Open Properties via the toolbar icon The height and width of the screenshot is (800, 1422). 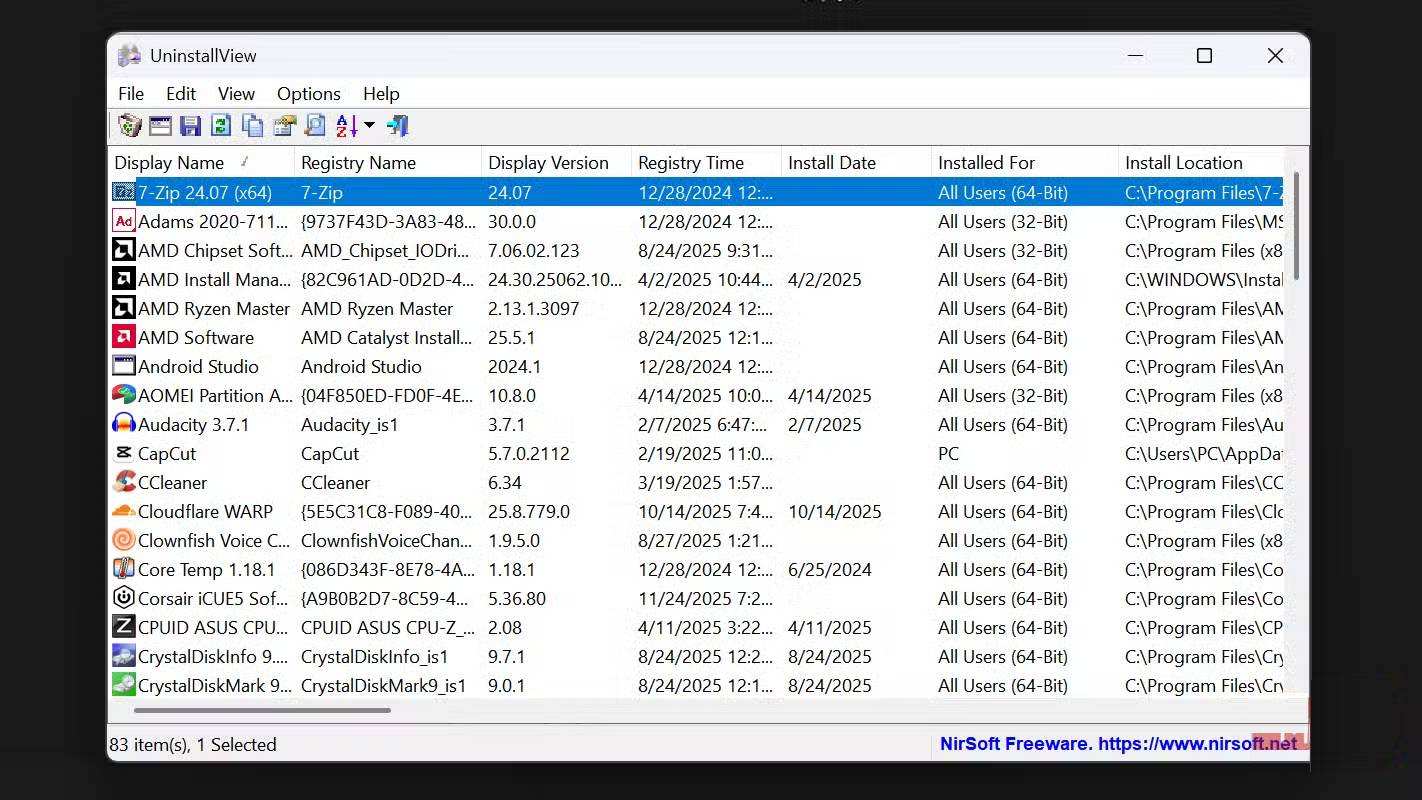click(x=285, y=126)
